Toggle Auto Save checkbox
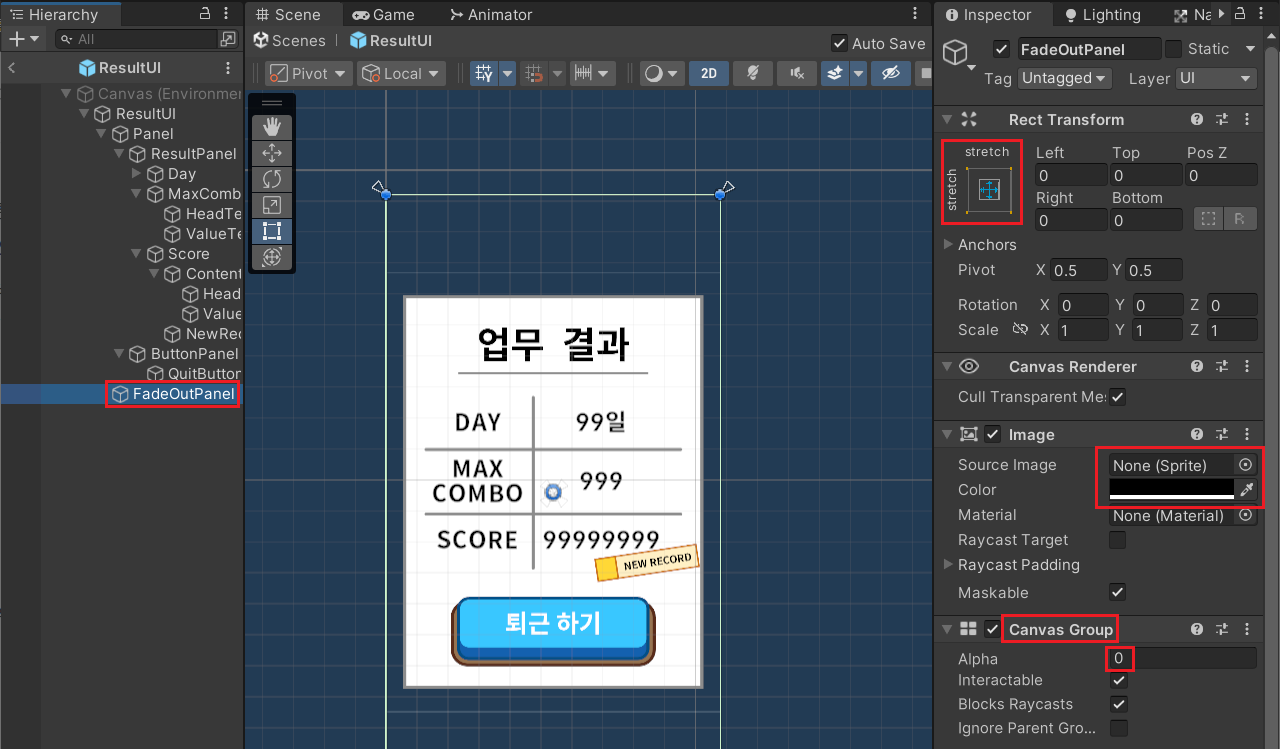1280x749 pixels. point(839,43)
